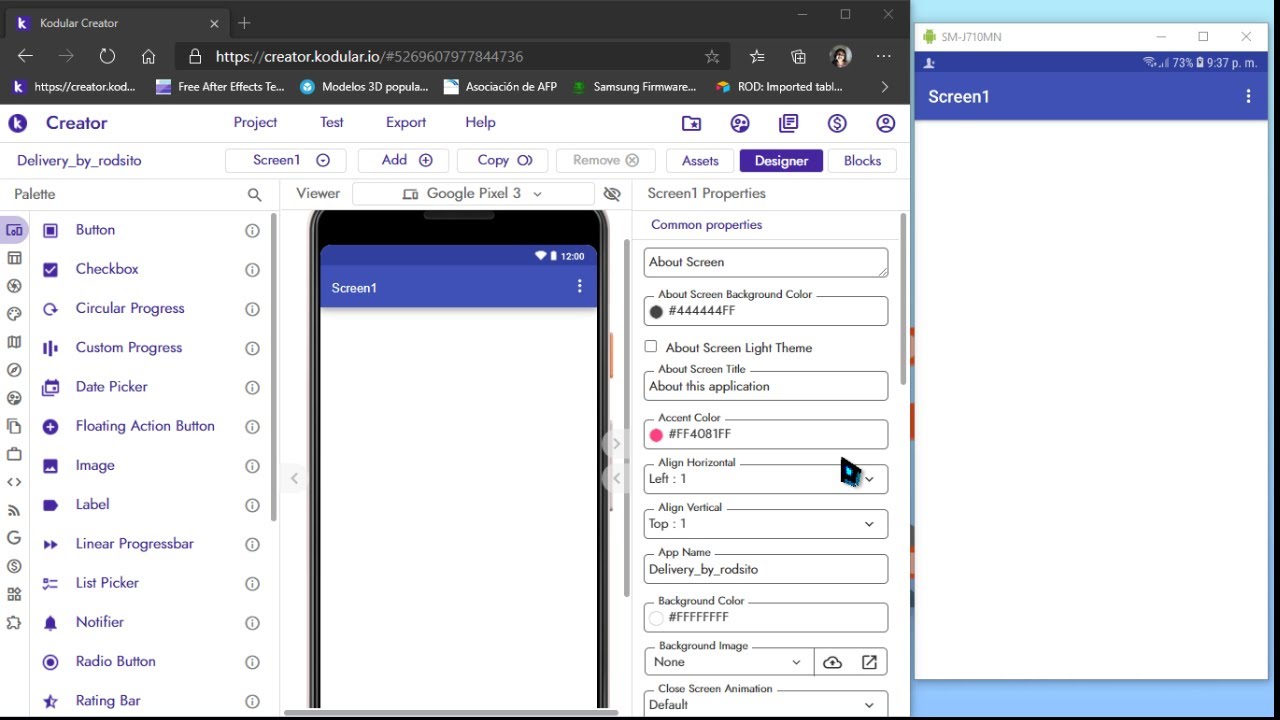Open the Help menu
Screen dimensions: 1280x720
[x=480, y=122]
